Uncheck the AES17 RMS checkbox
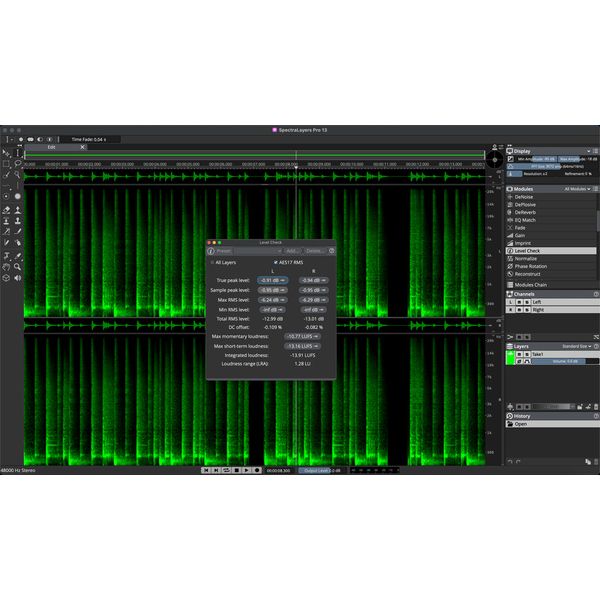Image resolution: width=600 pixels, height=600 pixels. click(276, 262)
